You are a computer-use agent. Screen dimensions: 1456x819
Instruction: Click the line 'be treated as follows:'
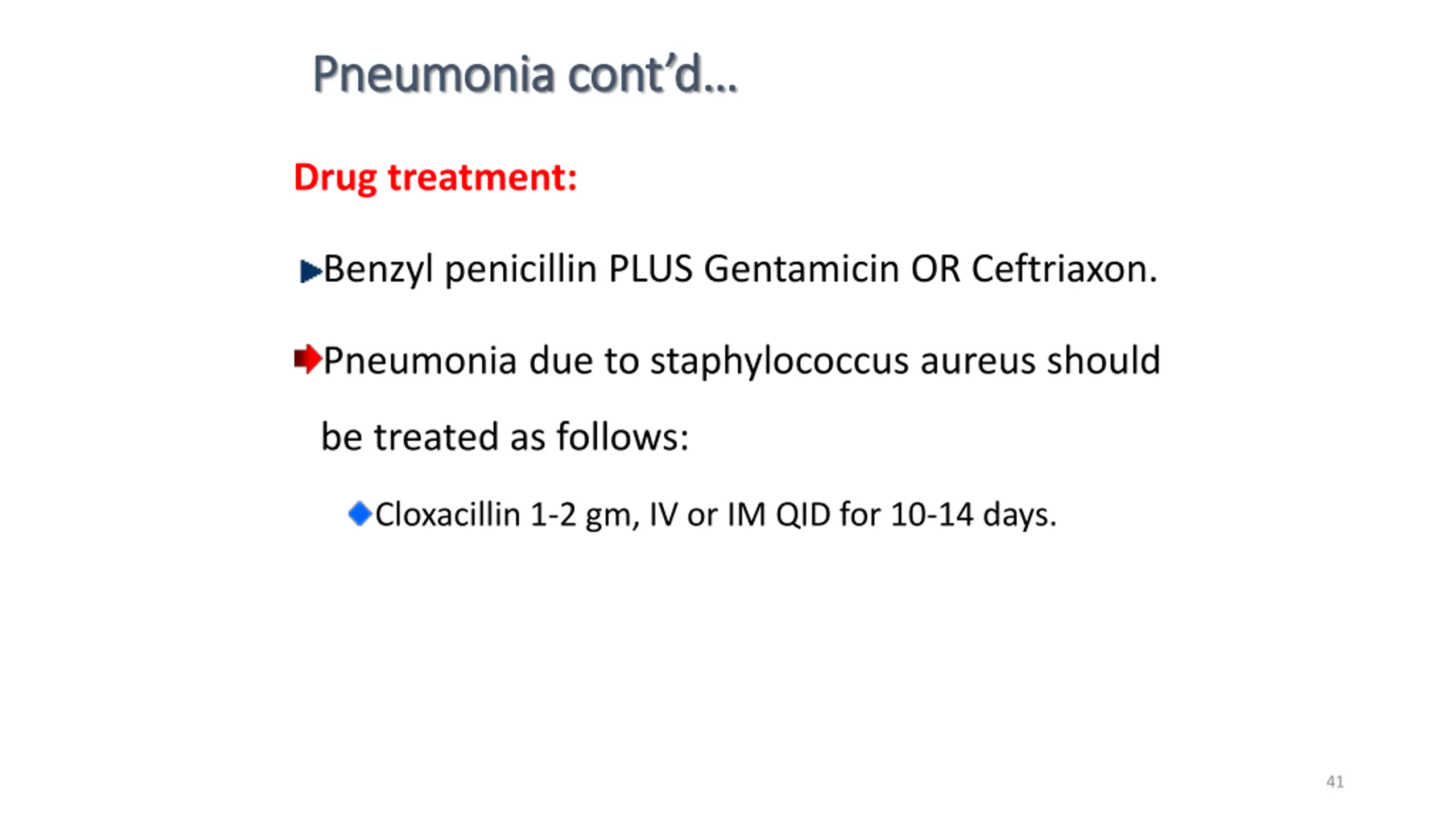click(505, 437)
